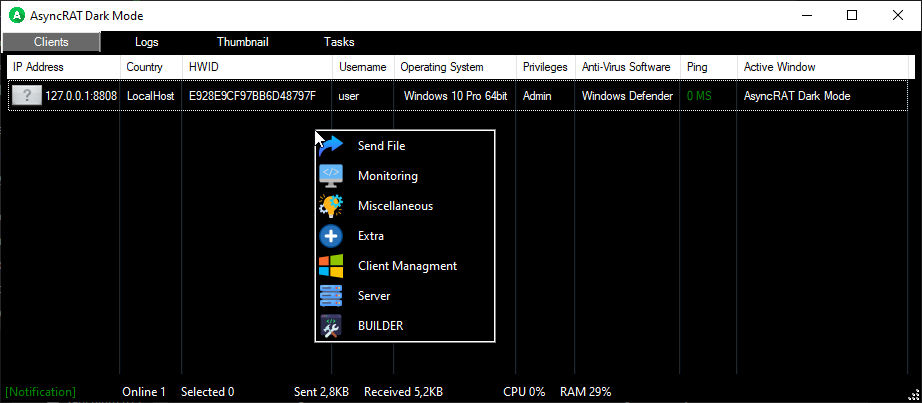The image size is (922, 403).
Task: Choose Miscellaneous from the context menu
Action: [395, 206]
